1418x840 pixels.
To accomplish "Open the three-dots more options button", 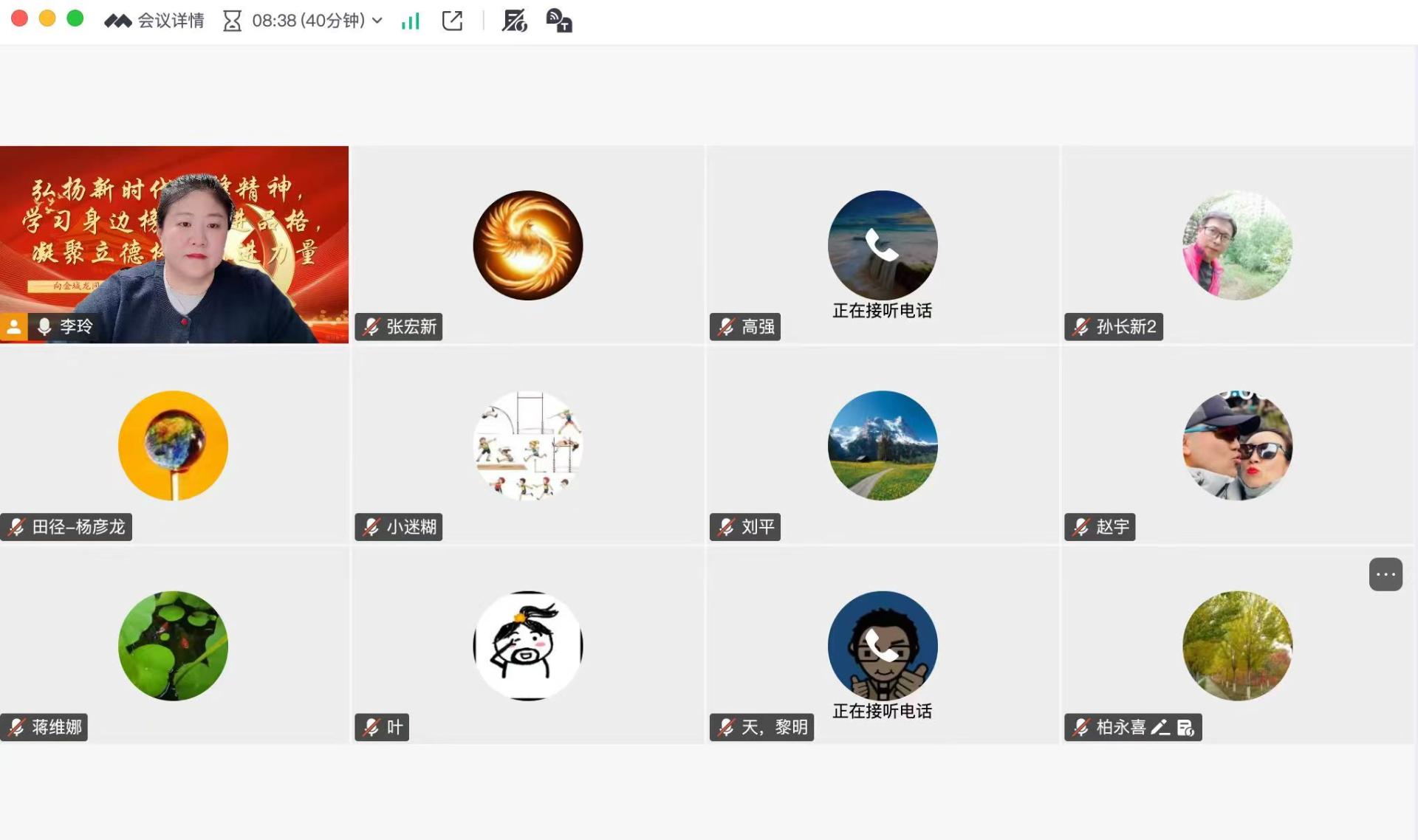I will pos(1386,574).
